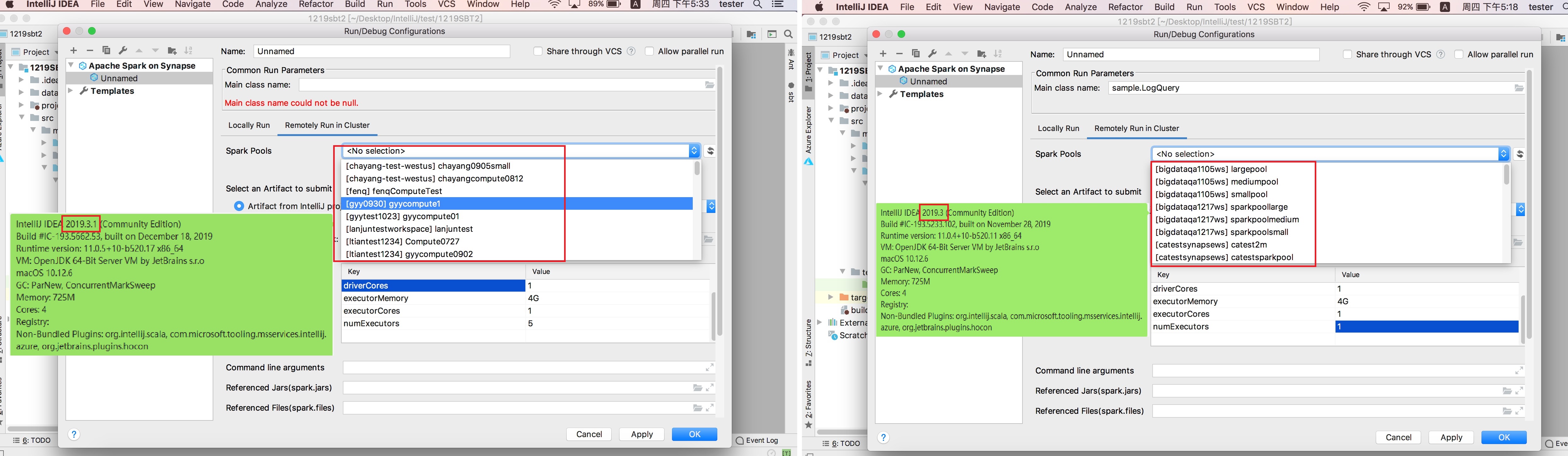Collapse src folder arrow in left project tree
The height and width of the screenshot is (456, 1568).
click(22, 118)
